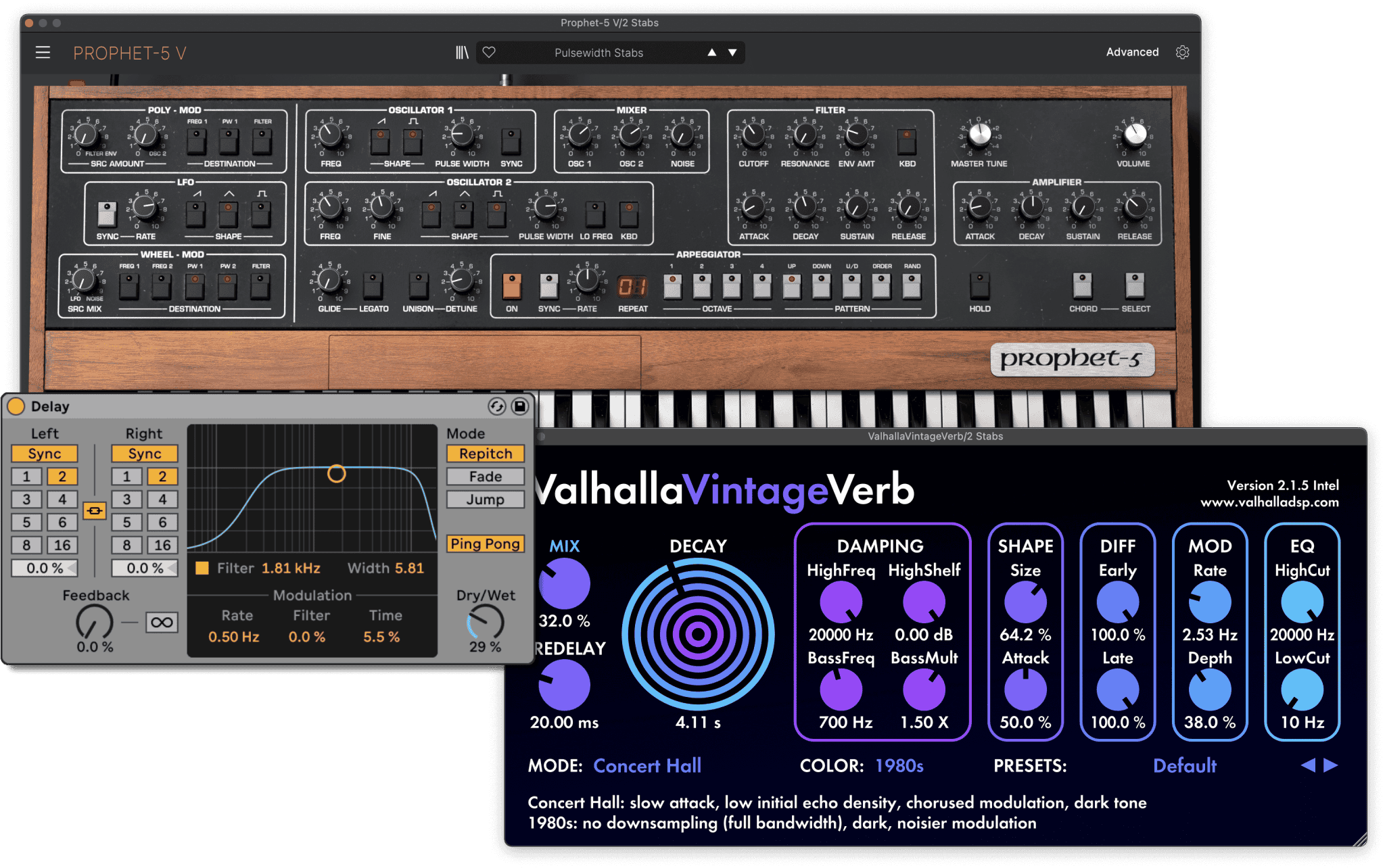1385x868 pixels.
Task: Click the stereo link icon between Left and Right delays
Action: pyautogui.click(x=95, y=512)
